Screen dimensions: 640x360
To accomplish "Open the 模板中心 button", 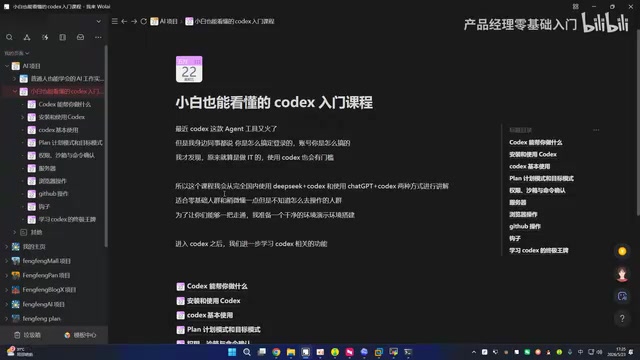I will click(x=80, y=335).
